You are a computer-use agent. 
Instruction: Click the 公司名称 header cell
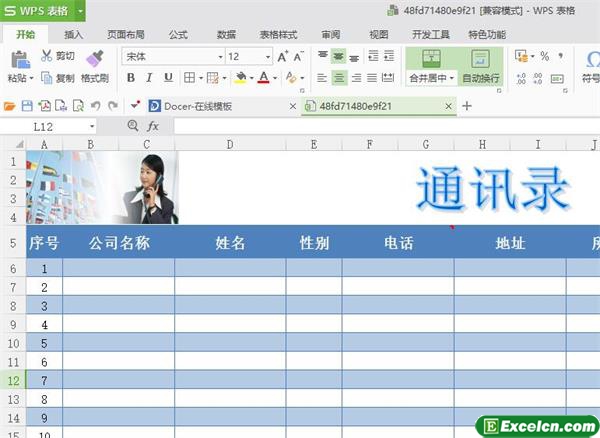point(119,243)
